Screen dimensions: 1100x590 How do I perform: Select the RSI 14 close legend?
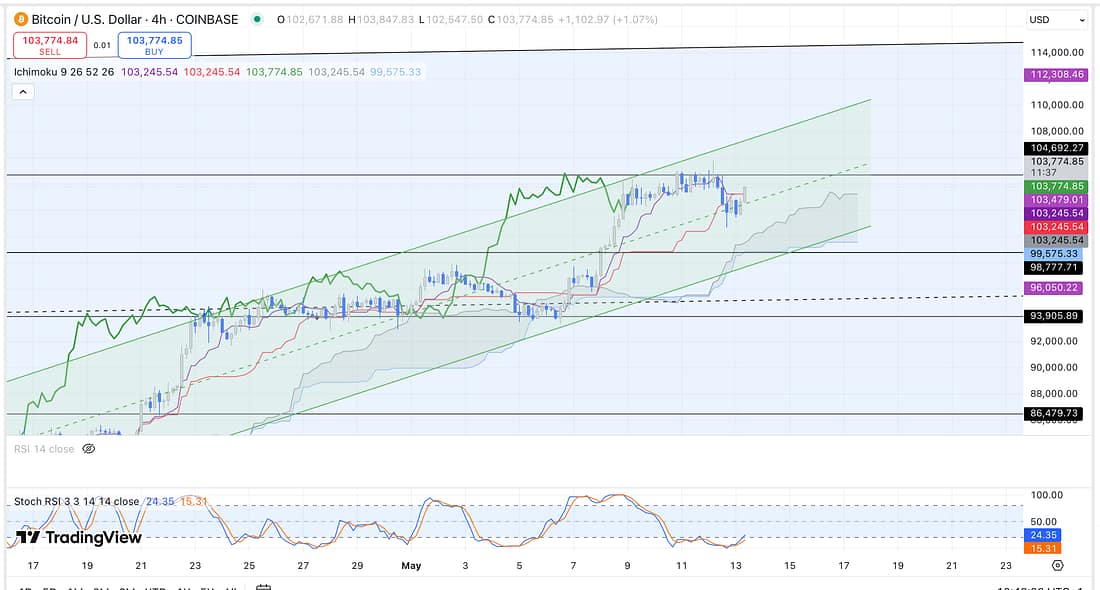(x=44, y=449)
